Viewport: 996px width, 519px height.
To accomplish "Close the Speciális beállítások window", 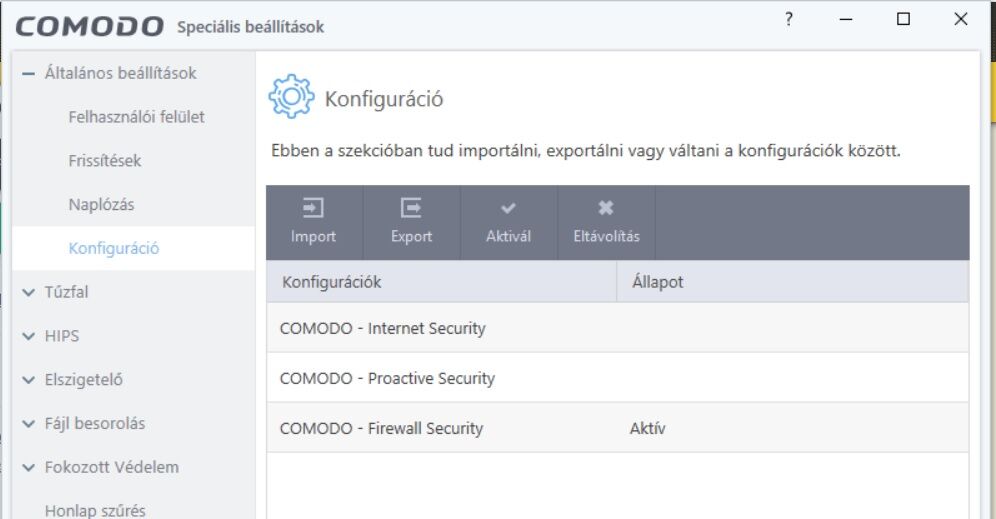I will coord(961,19).
